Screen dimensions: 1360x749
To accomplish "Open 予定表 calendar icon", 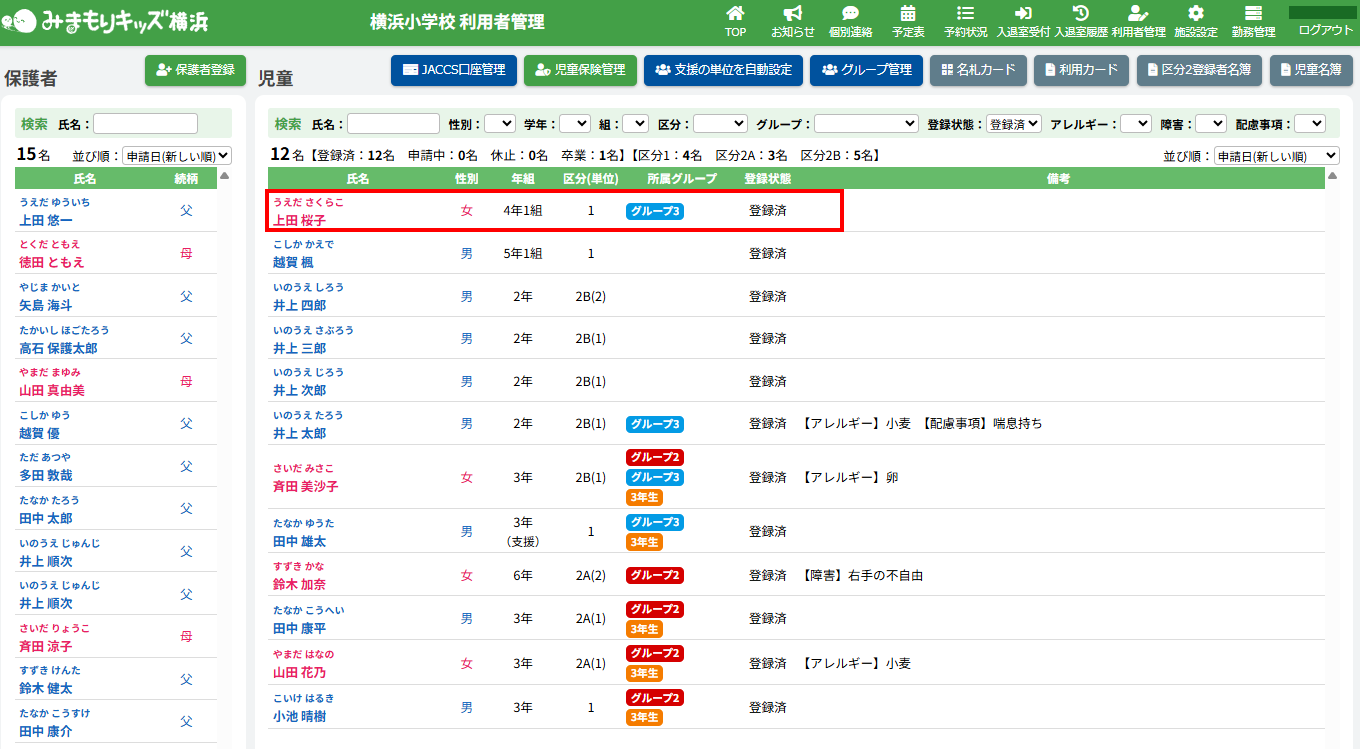I will (908, 14).
